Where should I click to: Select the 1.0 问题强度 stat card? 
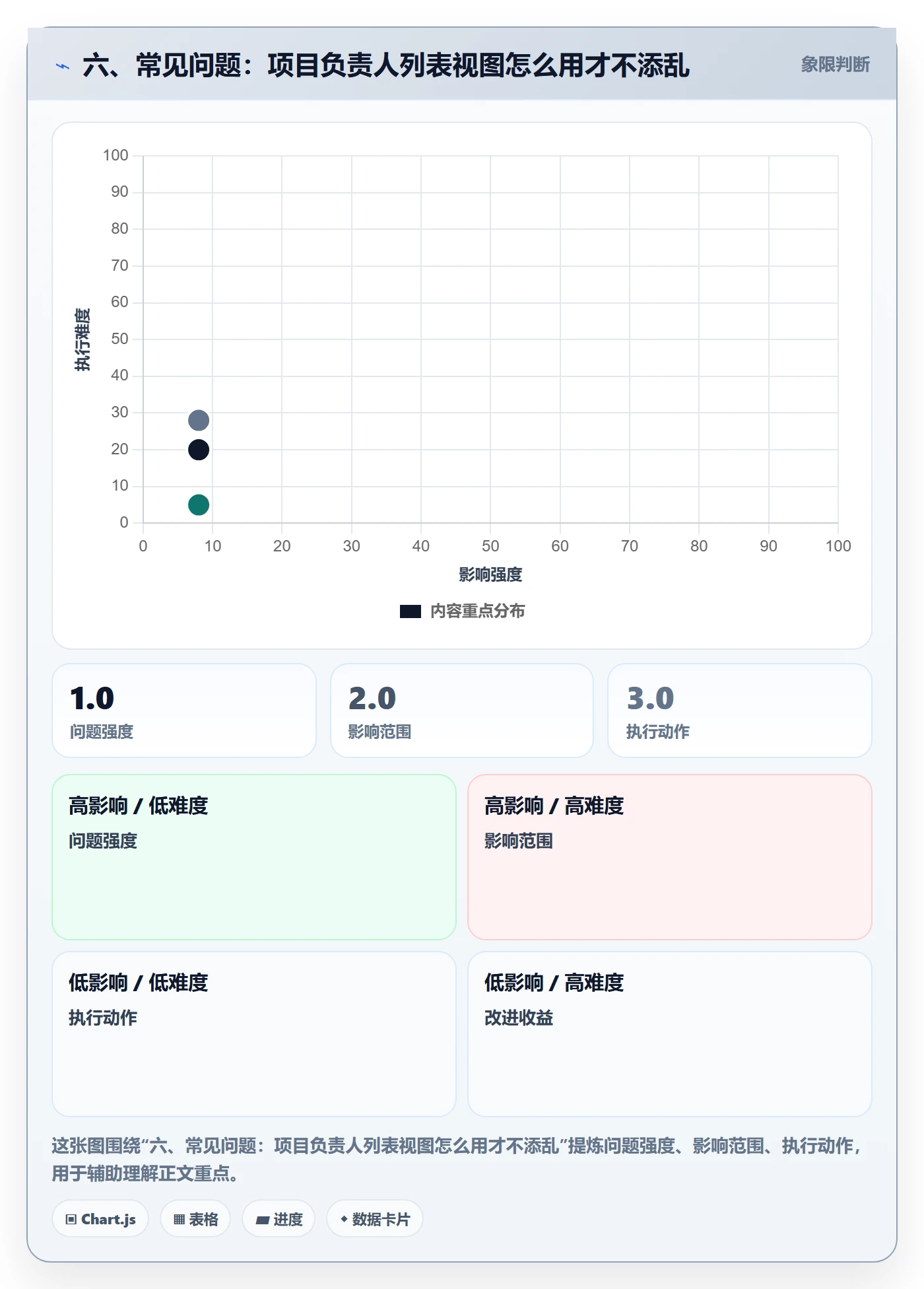[x=184, y=711]
